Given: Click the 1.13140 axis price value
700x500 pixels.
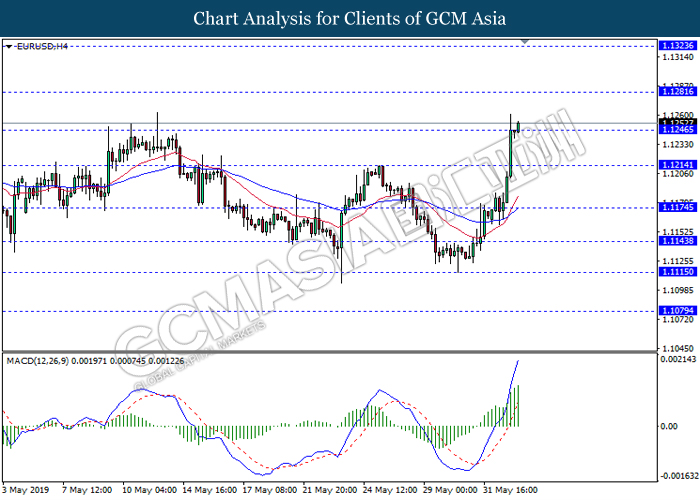Looking at the screenshot, I should [x=678, y=57].
